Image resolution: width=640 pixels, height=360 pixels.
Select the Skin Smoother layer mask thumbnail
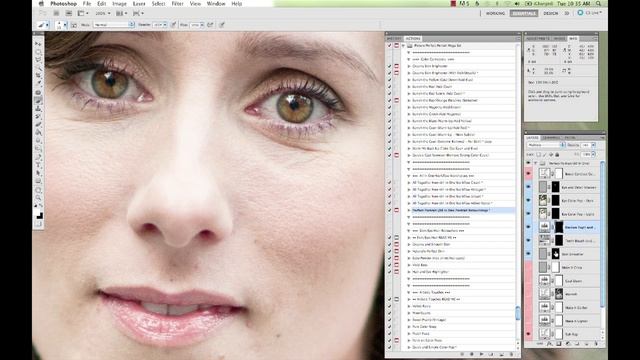(x=556, y=254)
